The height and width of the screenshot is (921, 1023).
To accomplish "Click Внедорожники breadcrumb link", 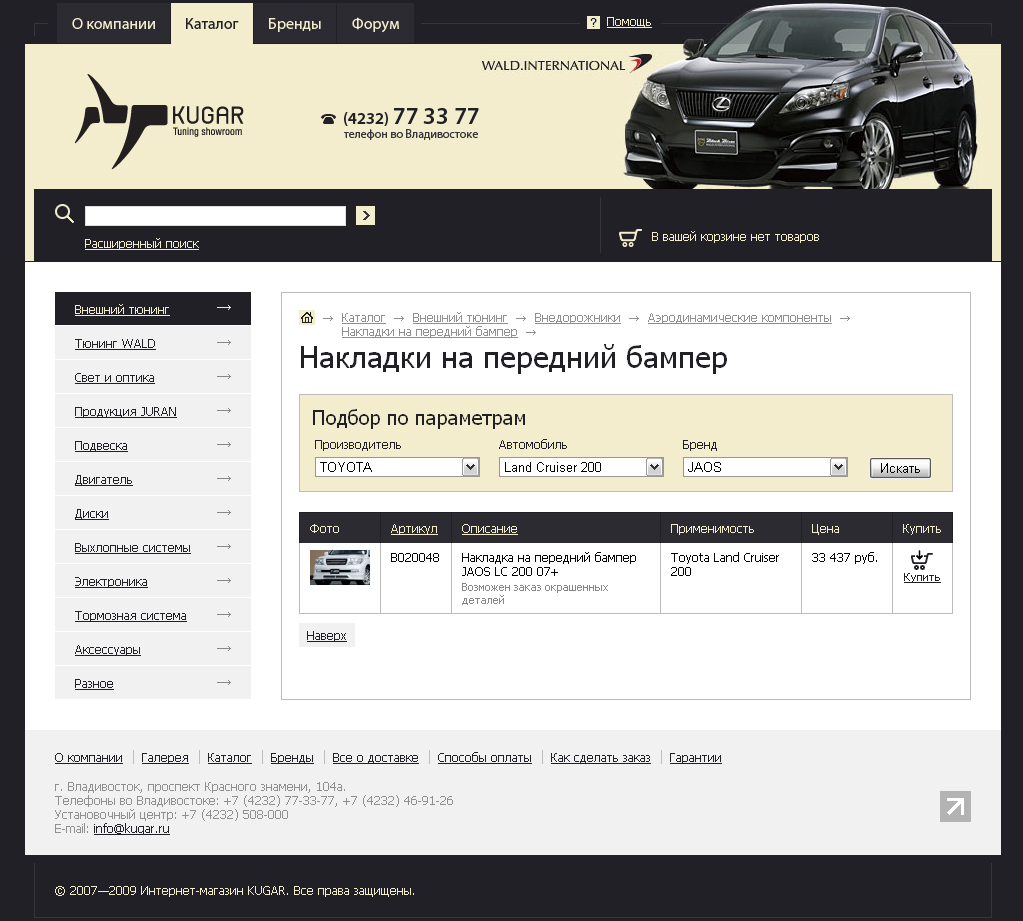I will (x=577, y=318).
